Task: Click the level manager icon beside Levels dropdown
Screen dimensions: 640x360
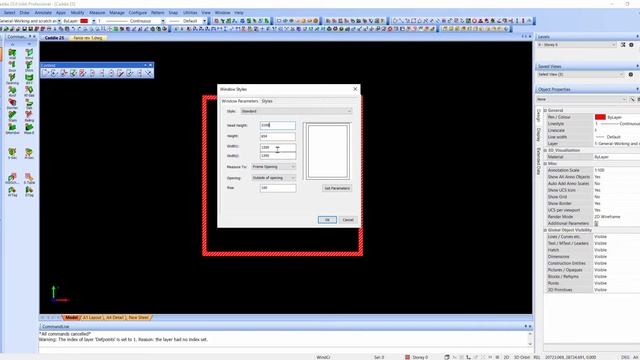Action: 623,45
